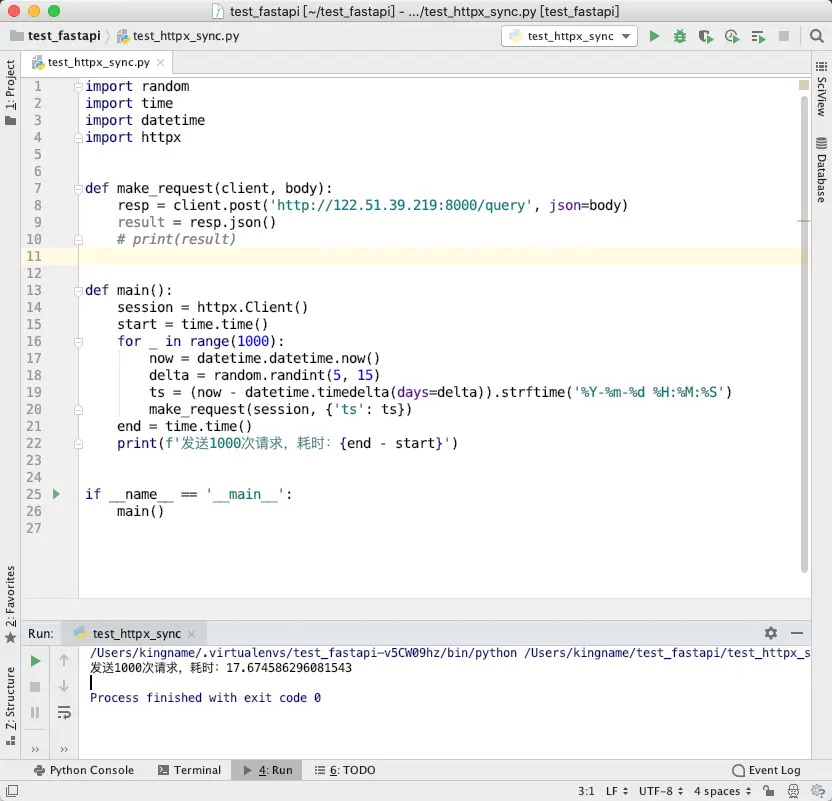Click the inspection status indicator above the scrollbar

tap(804, 85)
